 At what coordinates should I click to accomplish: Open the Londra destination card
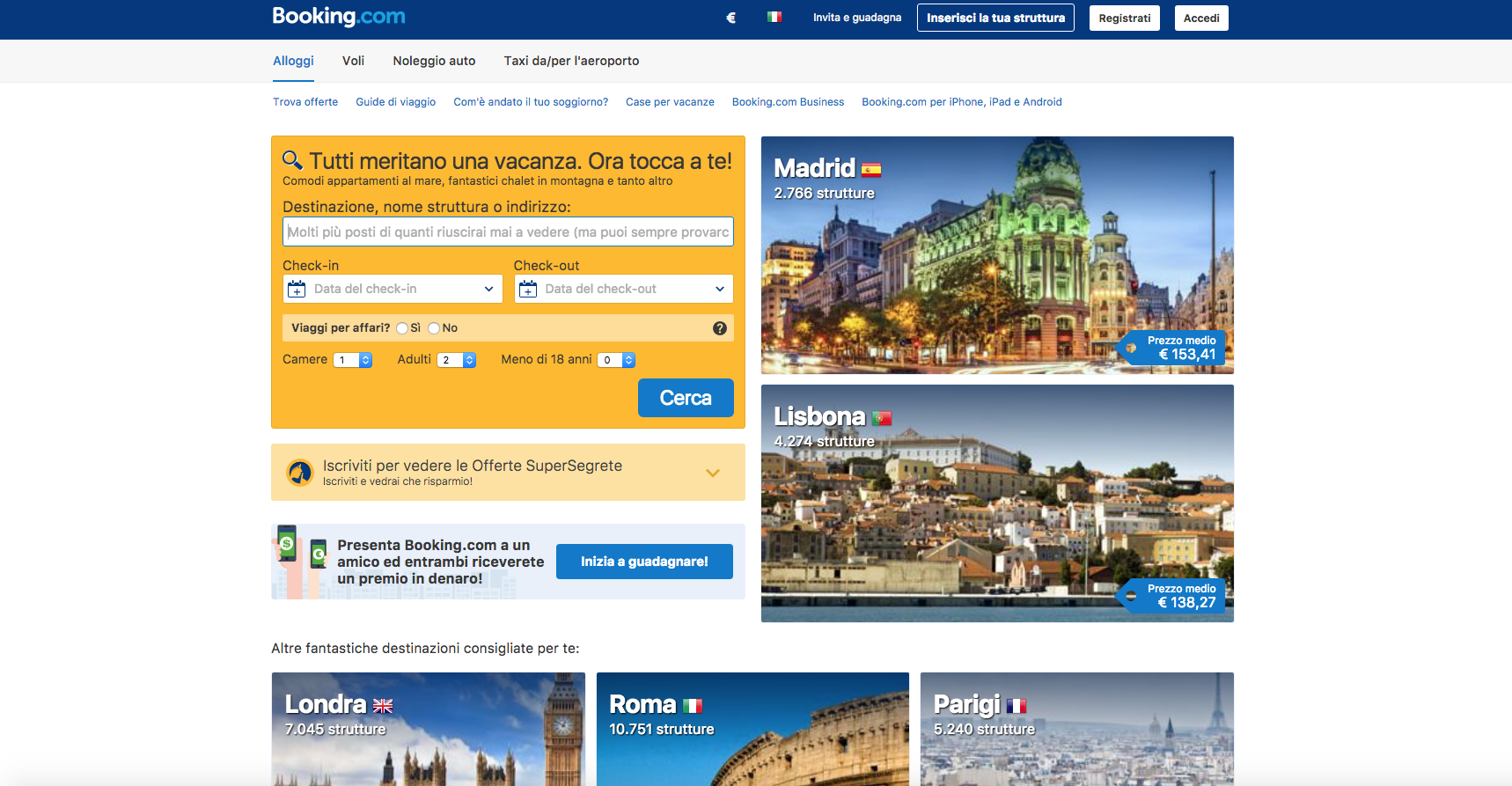(429, 729)
